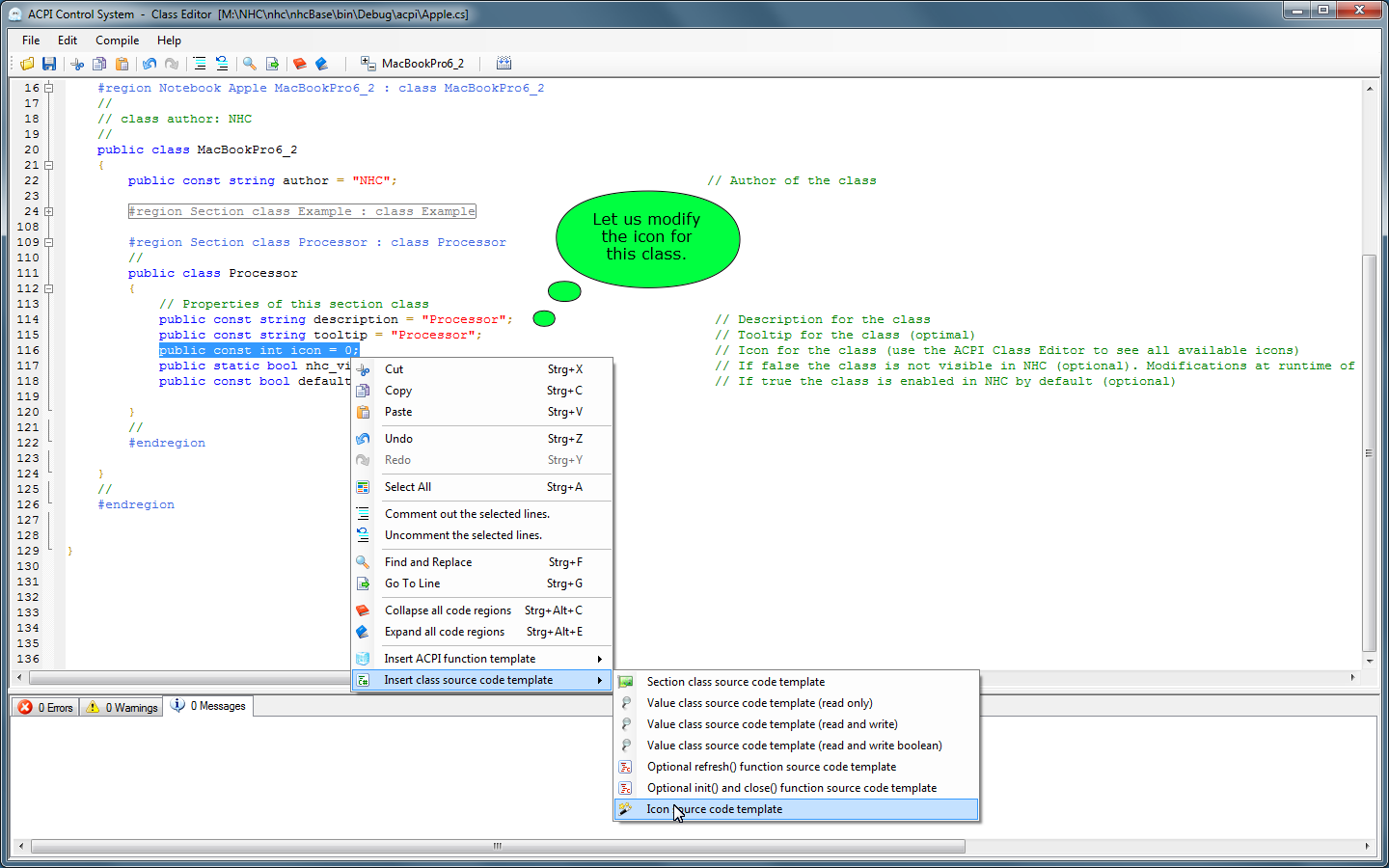Click the Open file toolbar icon

27,64
